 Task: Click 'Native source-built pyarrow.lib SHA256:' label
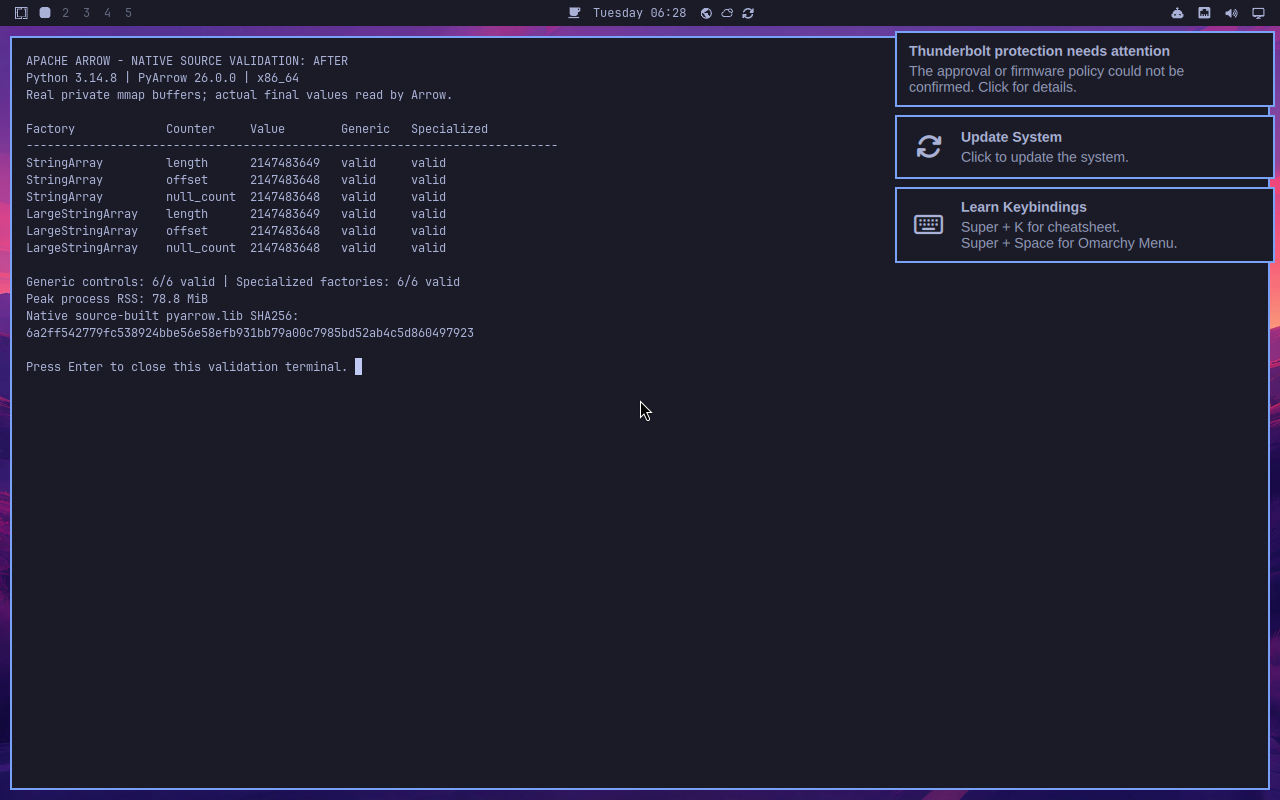pos(162,316)
